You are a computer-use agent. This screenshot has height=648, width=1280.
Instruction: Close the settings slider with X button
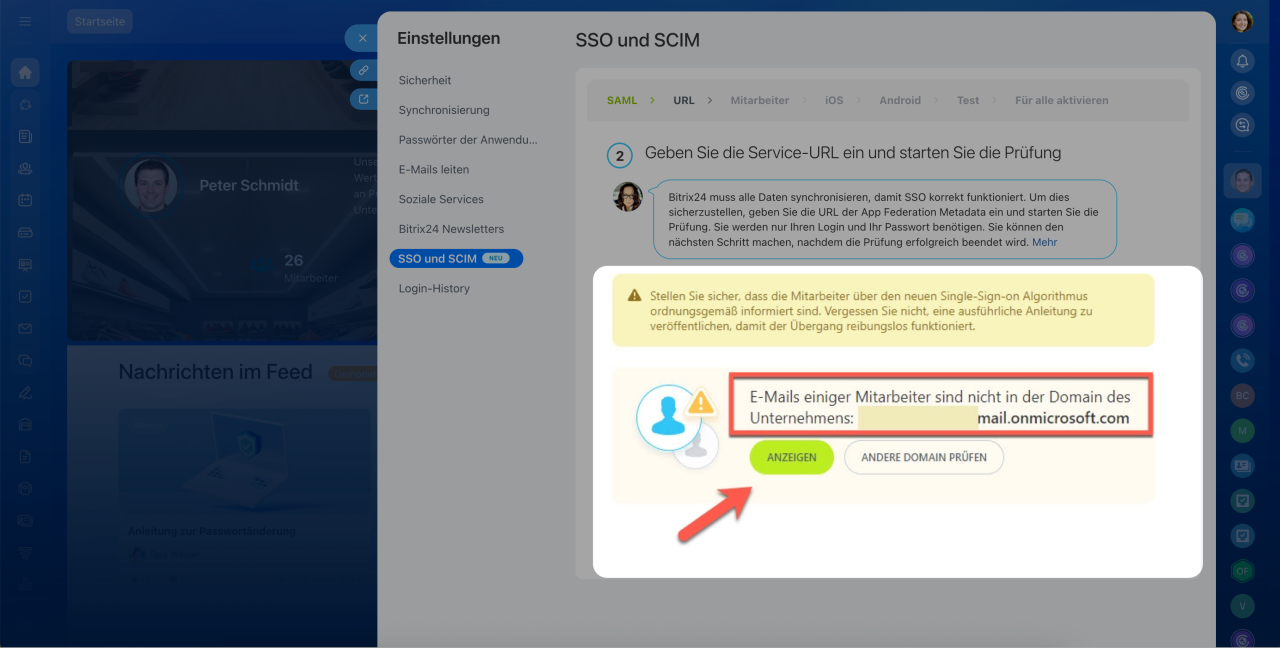pos(362,38)
